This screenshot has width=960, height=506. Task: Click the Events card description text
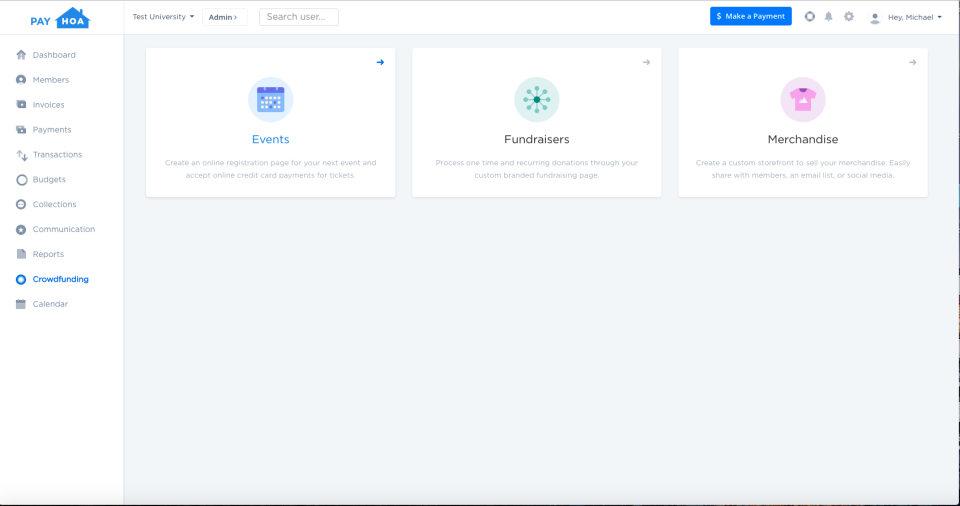[x=271, y=169]
